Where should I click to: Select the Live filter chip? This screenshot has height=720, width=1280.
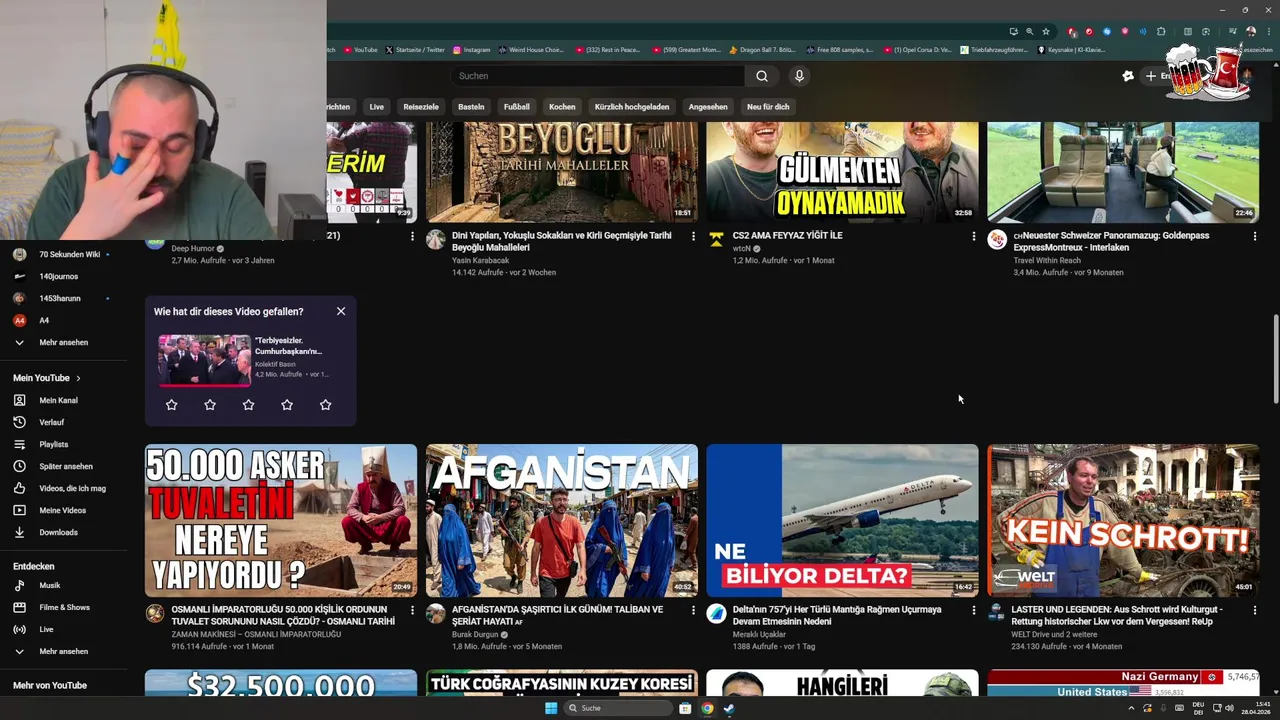(376, 107)
